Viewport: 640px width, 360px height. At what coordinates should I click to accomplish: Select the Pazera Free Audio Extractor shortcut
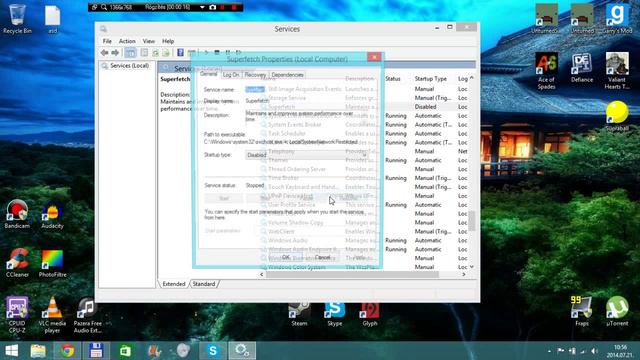[x=87, y=315]
